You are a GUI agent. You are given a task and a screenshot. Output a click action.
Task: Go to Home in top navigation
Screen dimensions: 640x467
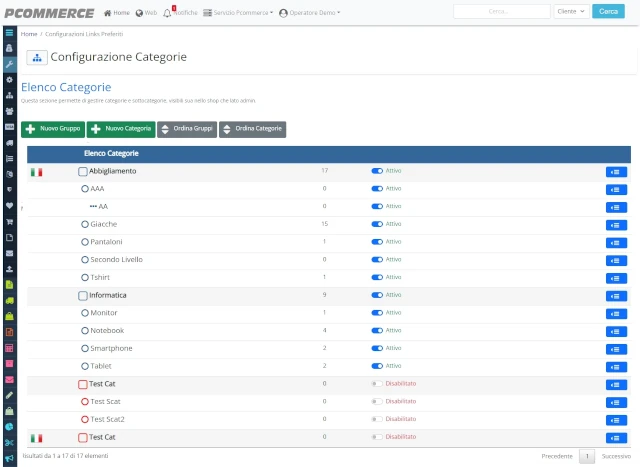point(117,13)
